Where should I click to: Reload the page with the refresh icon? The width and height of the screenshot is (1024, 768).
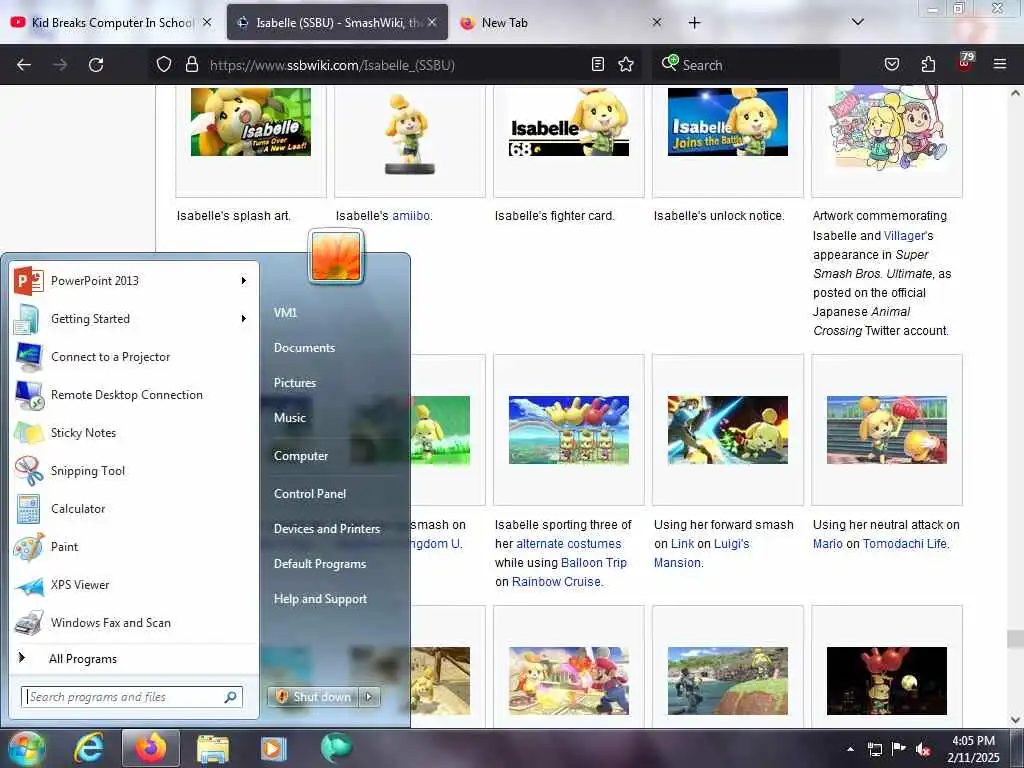(x=96, y=65)
